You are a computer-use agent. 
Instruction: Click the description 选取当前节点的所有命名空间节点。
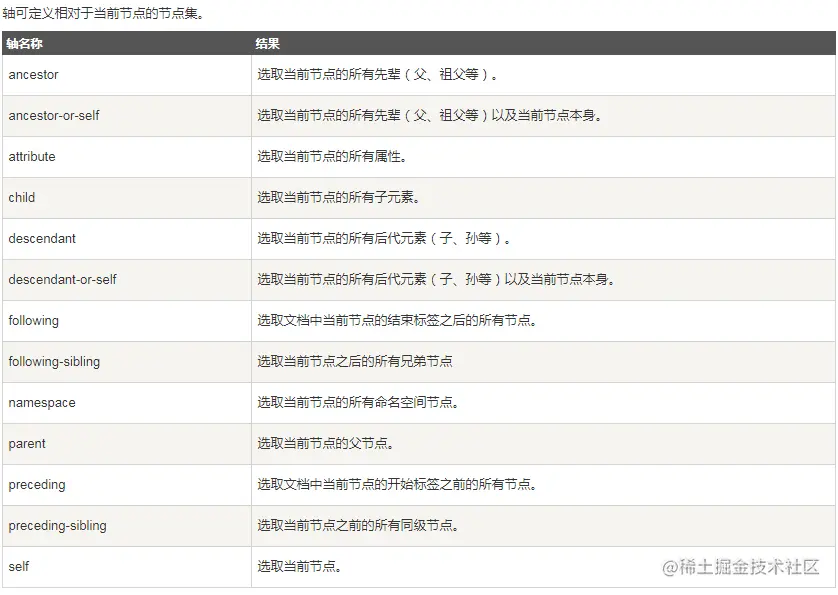click(358, 403)
